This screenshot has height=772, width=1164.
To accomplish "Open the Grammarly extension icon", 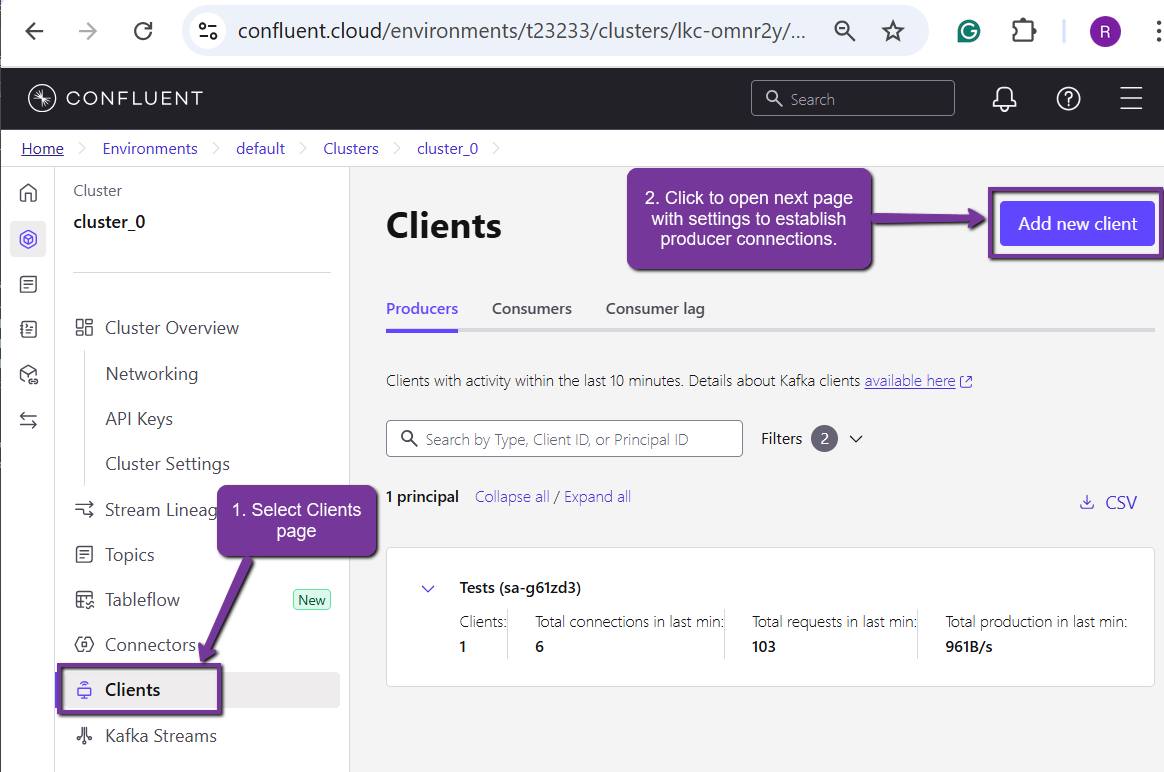I will (968, 32).
